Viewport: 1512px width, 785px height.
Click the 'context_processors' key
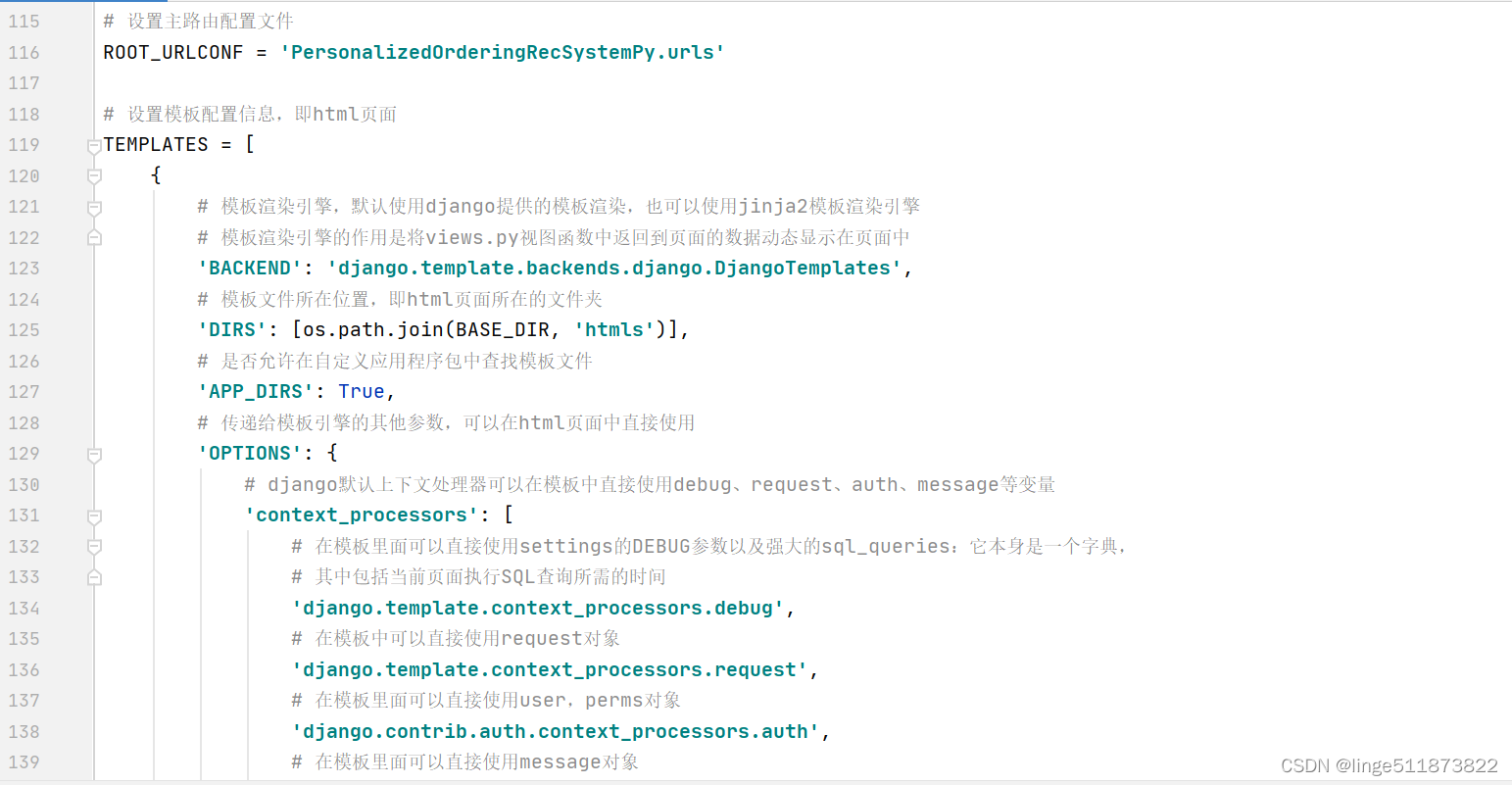coord(362,515)
